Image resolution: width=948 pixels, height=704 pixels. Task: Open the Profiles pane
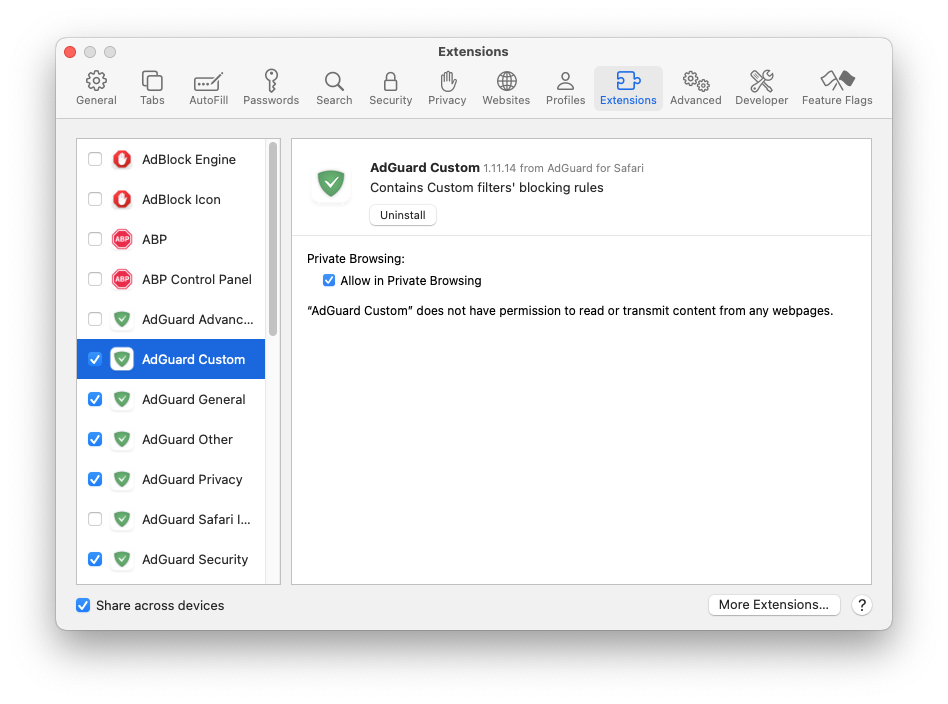(x=565, y=88)
